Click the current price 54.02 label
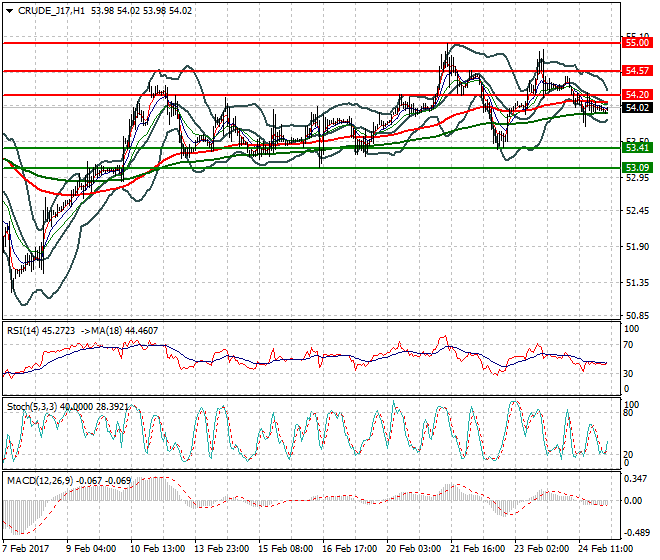 637,108
